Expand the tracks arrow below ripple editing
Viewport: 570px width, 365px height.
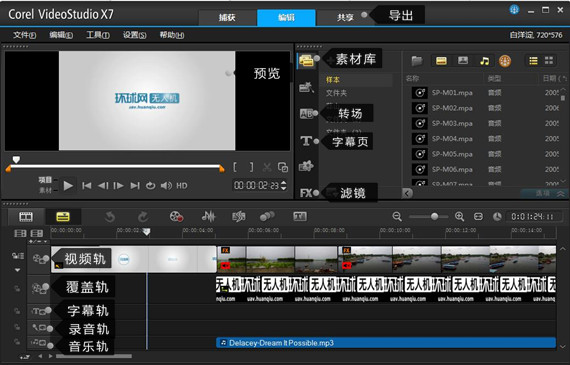click(17, 270)
